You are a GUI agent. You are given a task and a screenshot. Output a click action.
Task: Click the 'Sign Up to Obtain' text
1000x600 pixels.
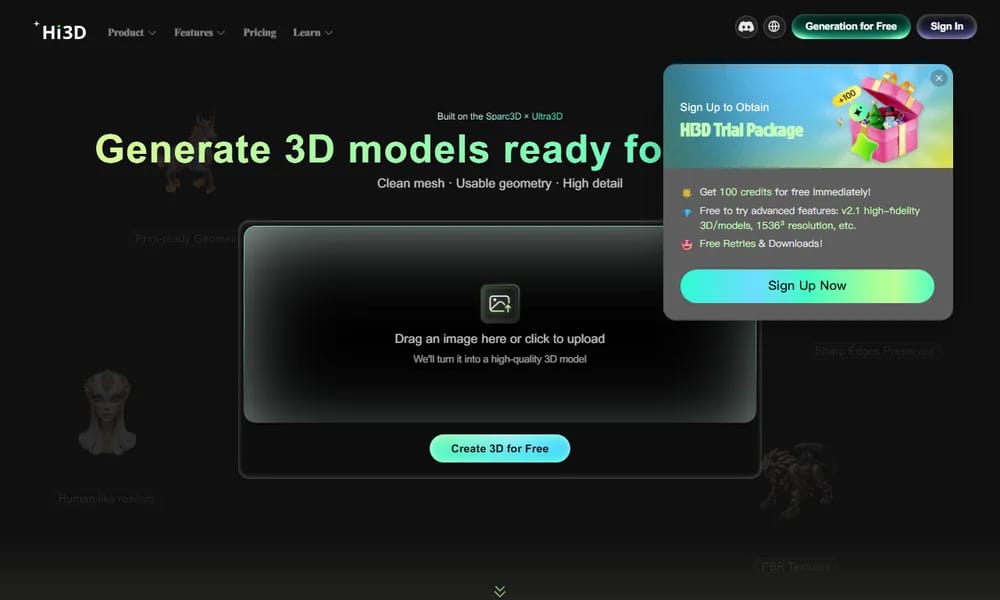click(724, 107)
